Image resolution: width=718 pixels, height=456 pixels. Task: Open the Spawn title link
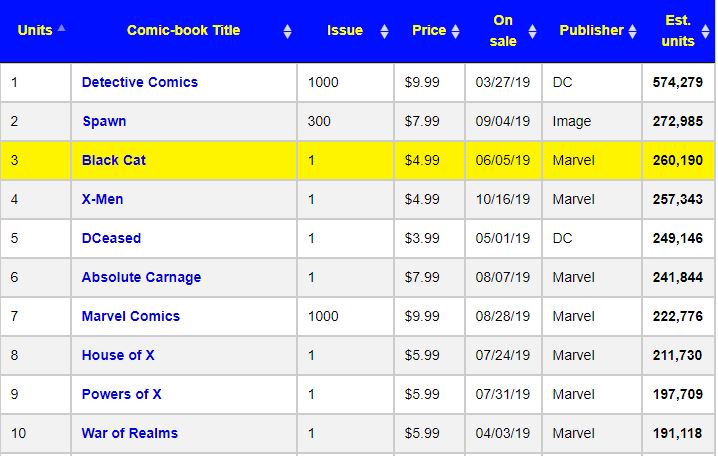(x=104, y=121)
